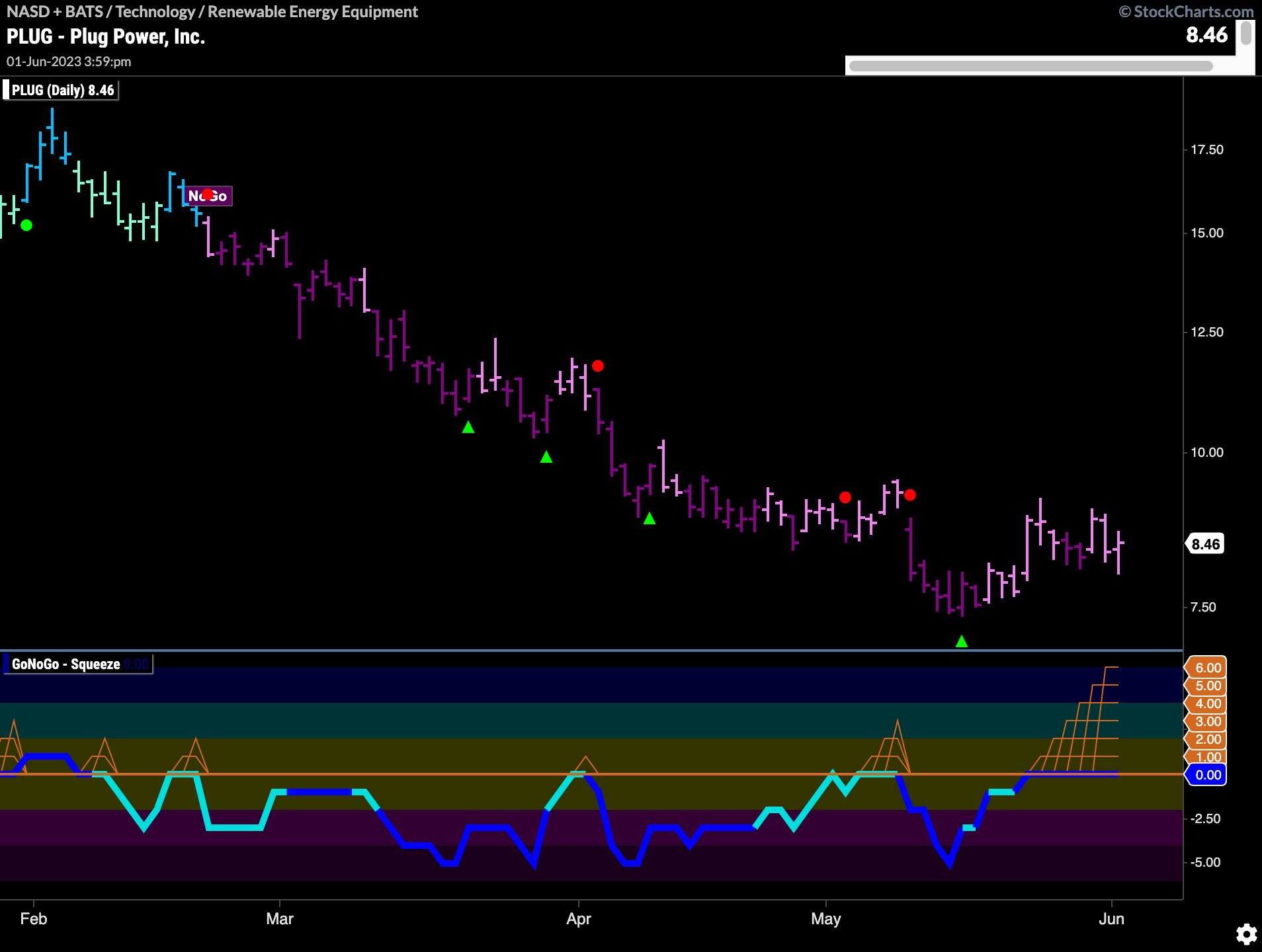Viewport: 1262px width, 952px height.
Task: Click the 6.00 squeeze level tag
Action: (x=1207, y=668)
